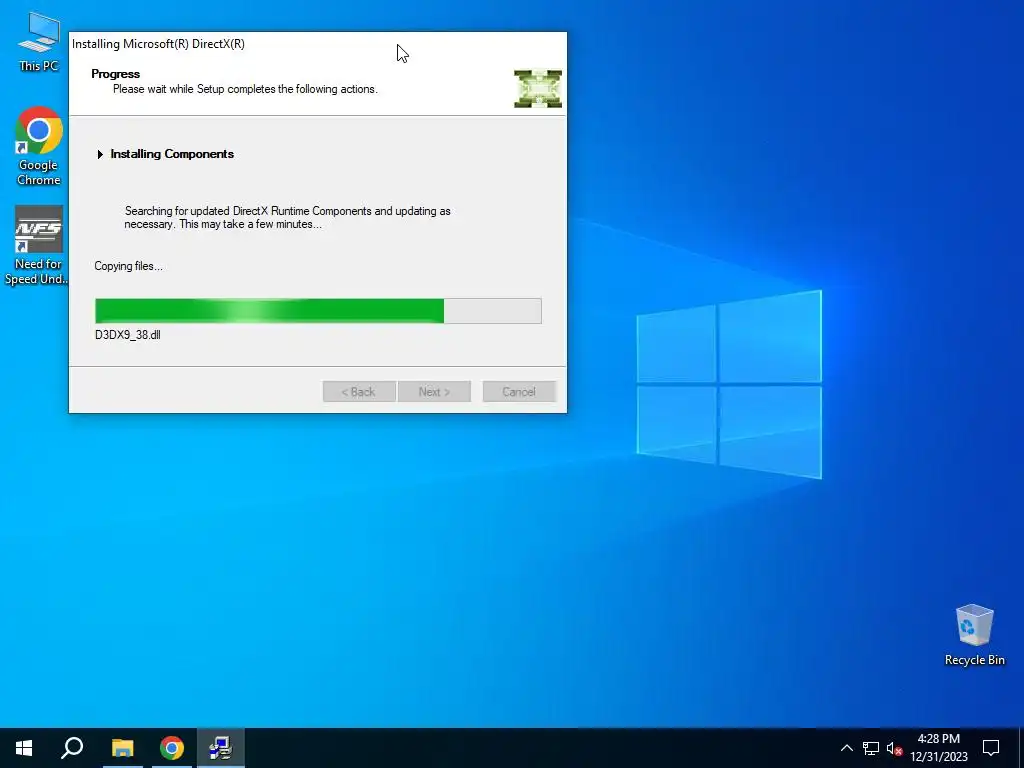Click the greyed-out Next button
1024x768 pixels.
click(x=434, y=392)
